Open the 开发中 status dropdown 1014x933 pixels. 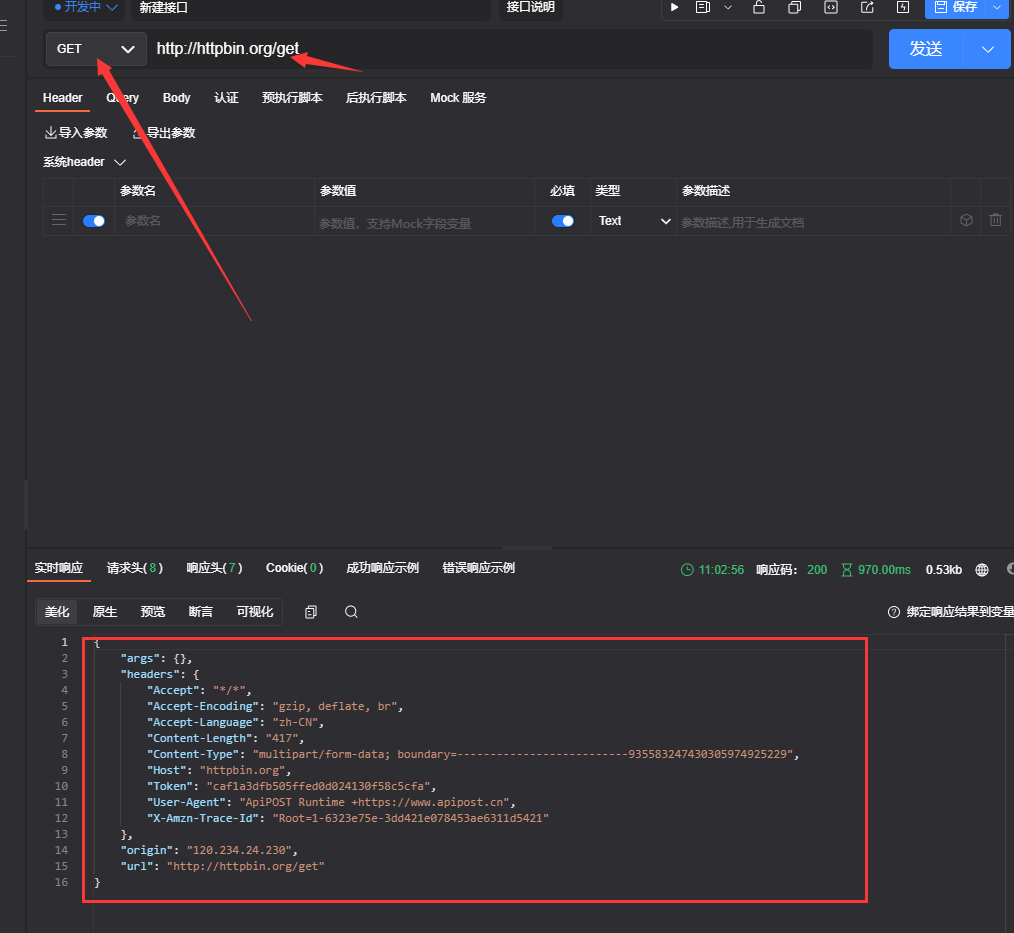pyautogui.click(x=86, y=7)
